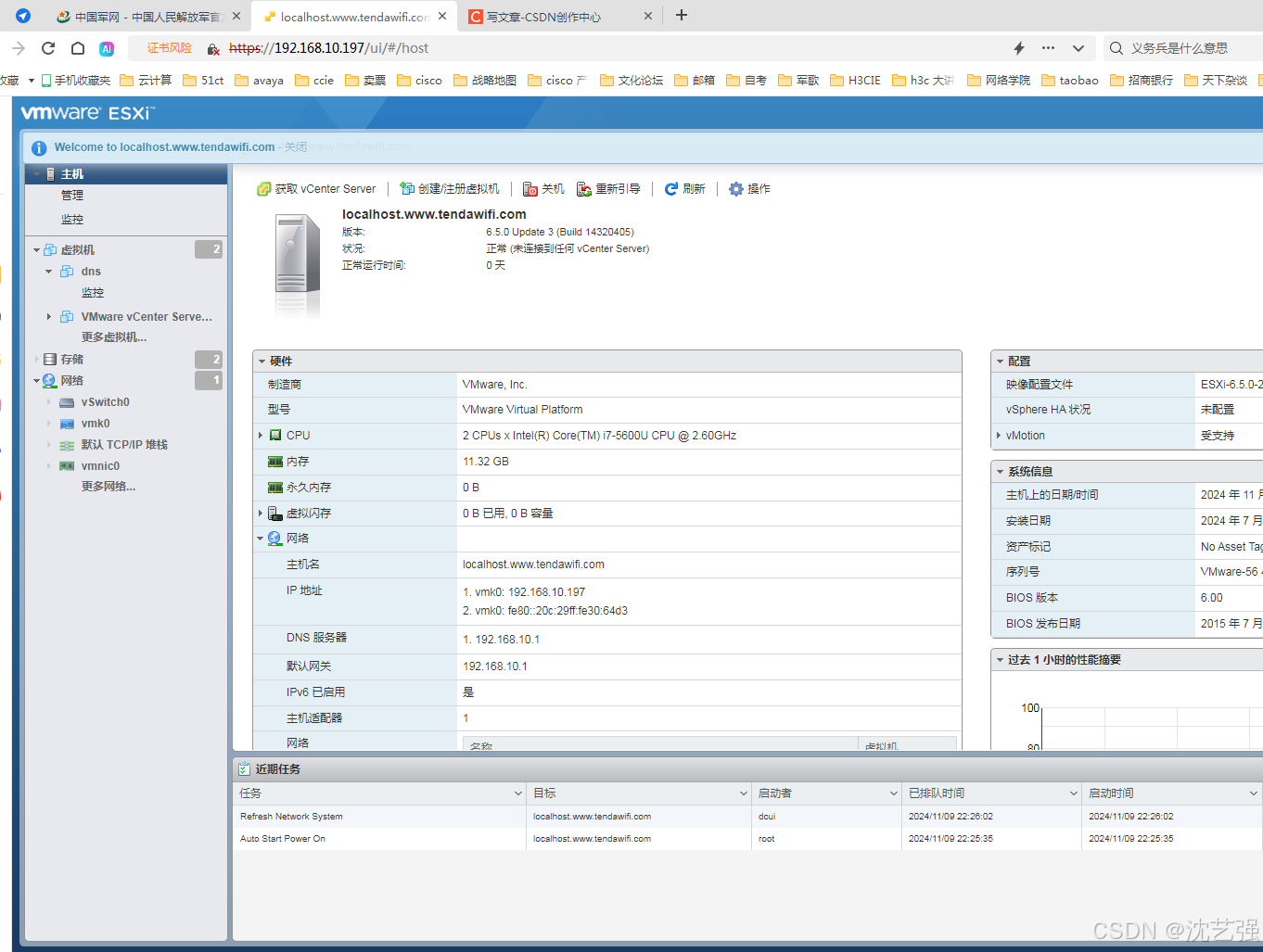Expand the CPU hardware row
This screenshot has height=952, width=1263.
click(261, 436)
